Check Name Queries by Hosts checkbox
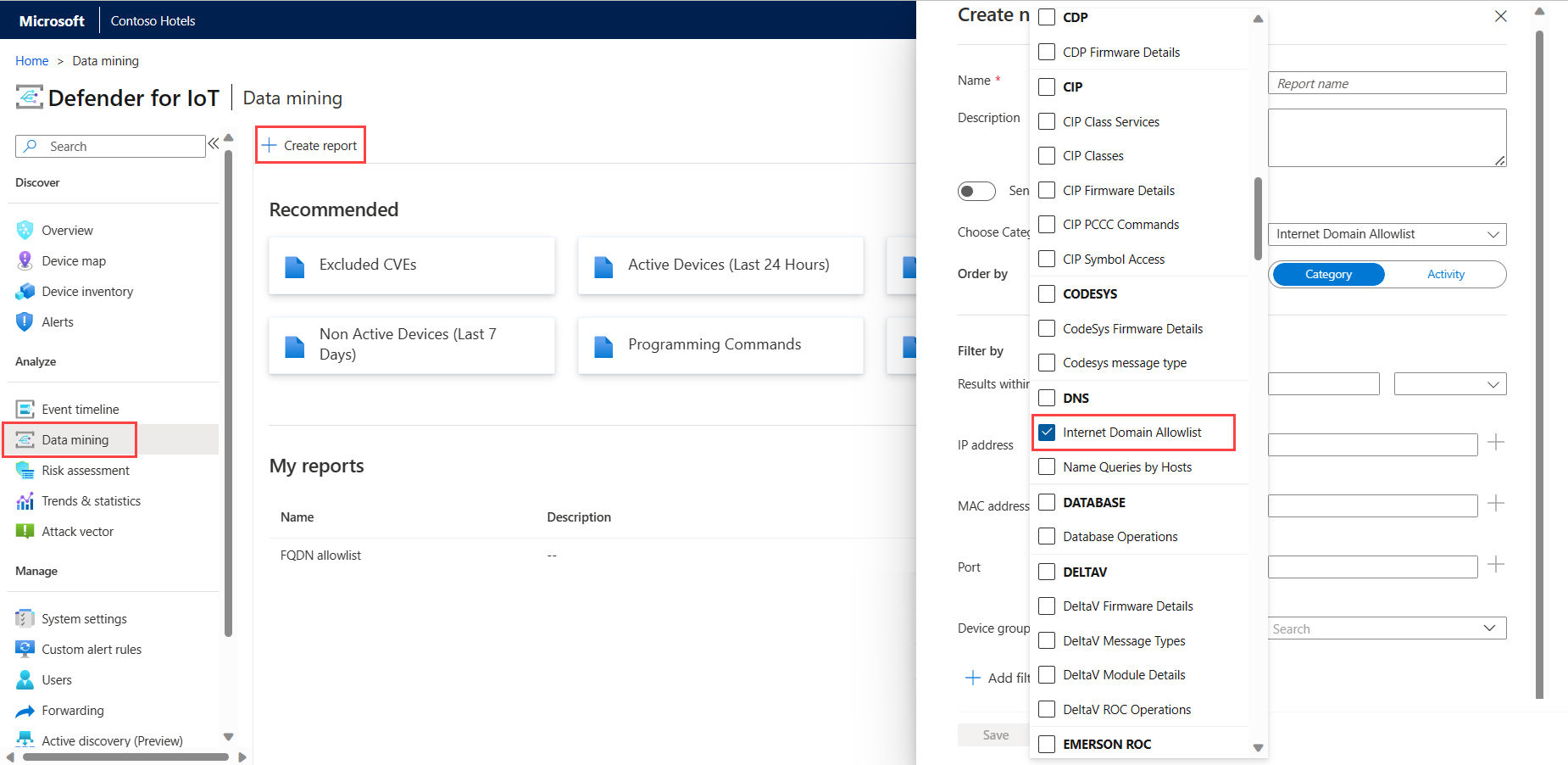 pyautogui.click(x=1047, y=466)
